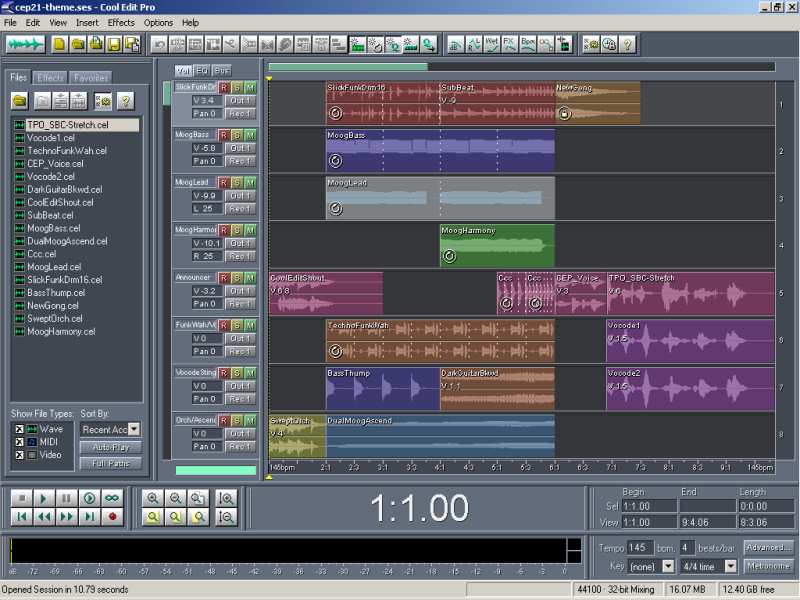Click the zoom in horizontally icon
Screen dimensions: 800x600
[x=153, y=497]
